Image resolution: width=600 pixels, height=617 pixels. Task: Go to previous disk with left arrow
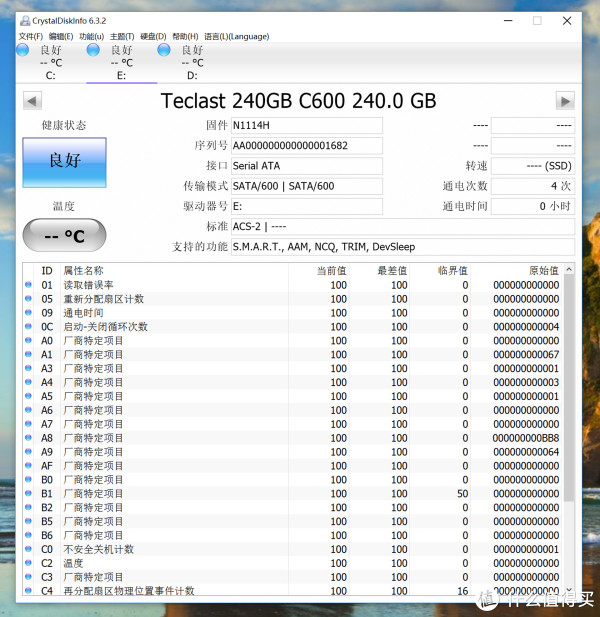coord(32,101)
